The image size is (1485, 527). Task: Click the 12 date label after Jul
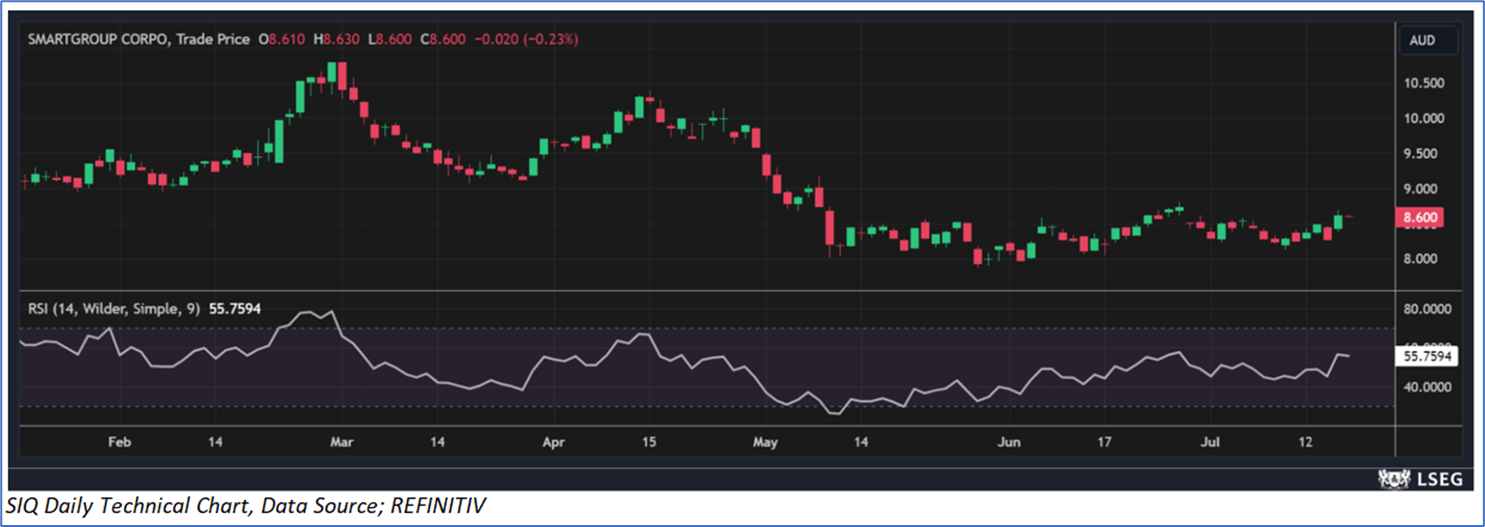pyautogui.click(x=1305, y=441)
